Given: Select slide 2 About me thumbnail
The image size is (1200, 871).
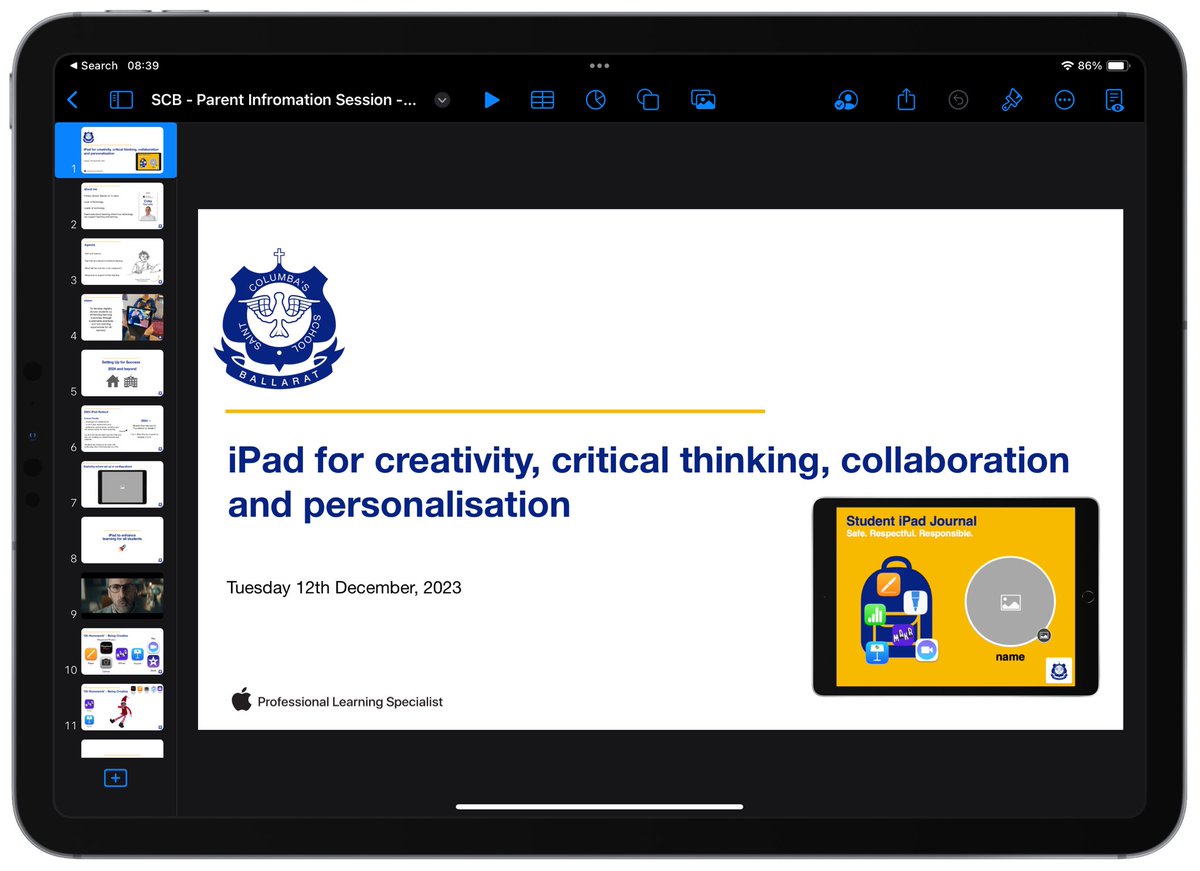Looking at the screenshot, I should 122,206.
